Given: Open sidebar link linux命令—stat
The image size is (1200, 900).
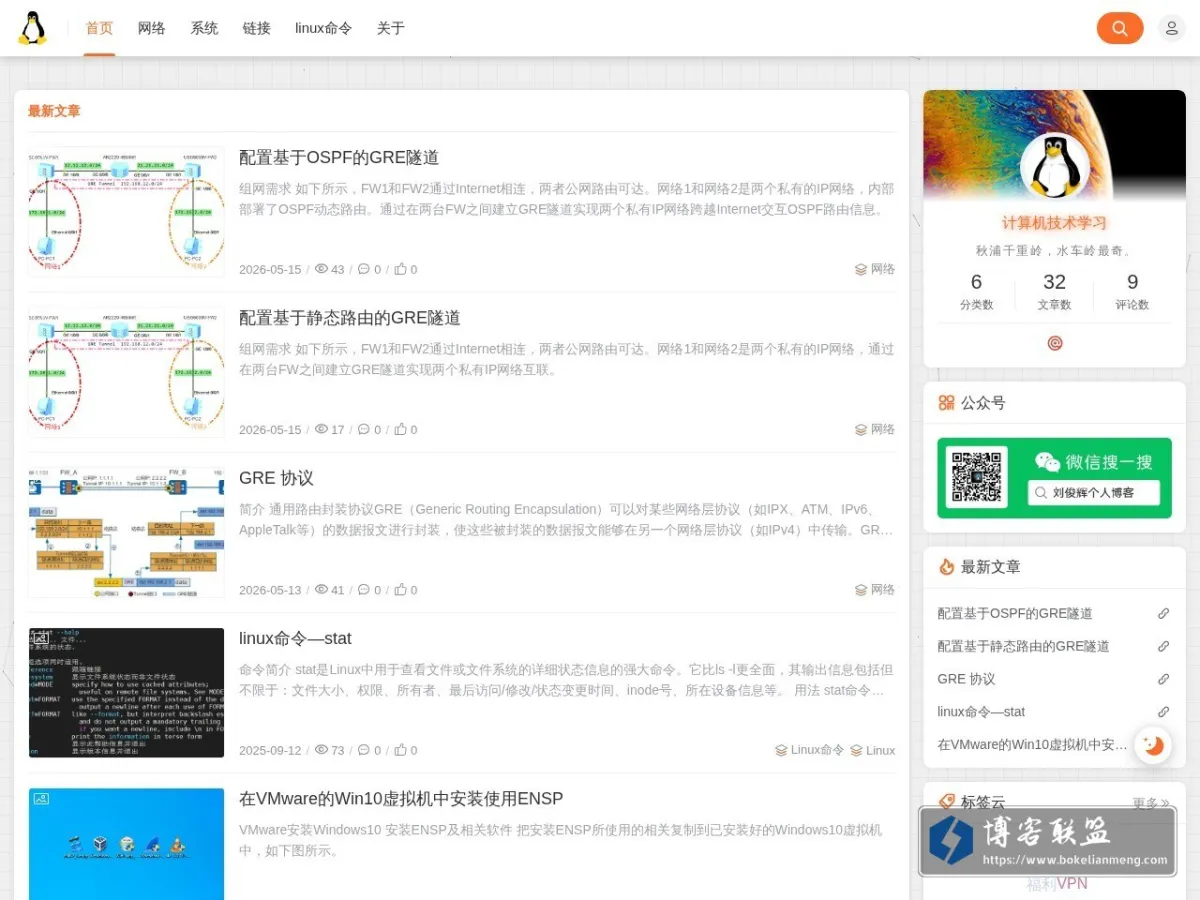Looking at the screenshot, I should (981, 712).
